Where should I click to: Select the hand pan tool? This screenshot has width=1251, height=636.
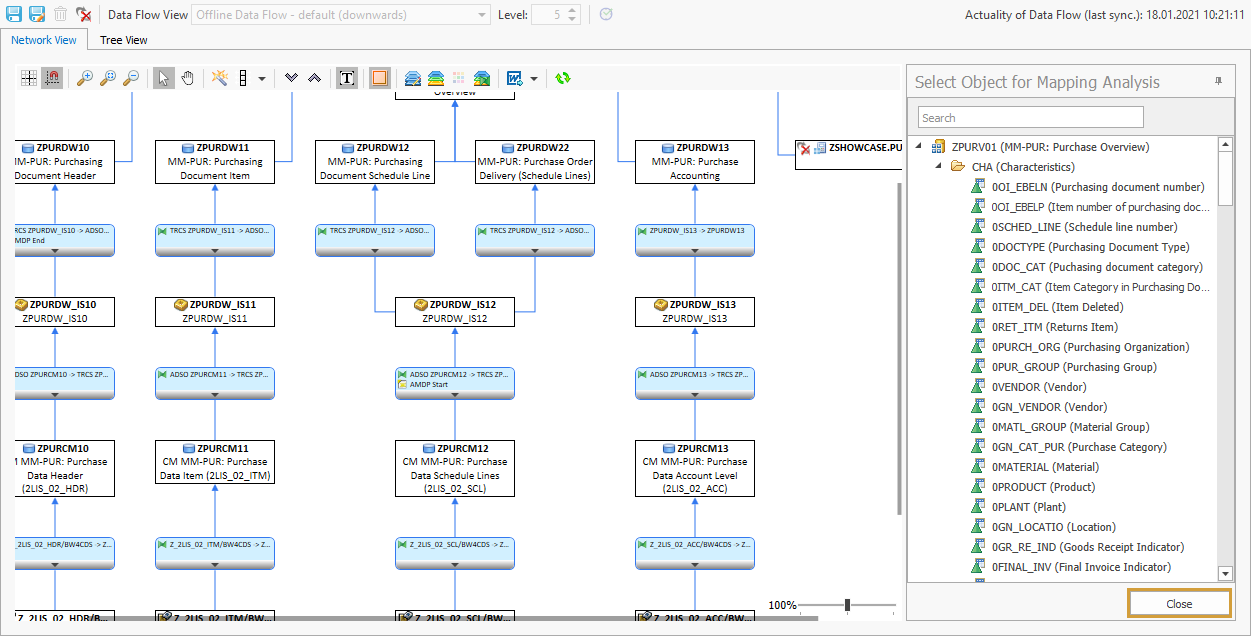point(187,78)
